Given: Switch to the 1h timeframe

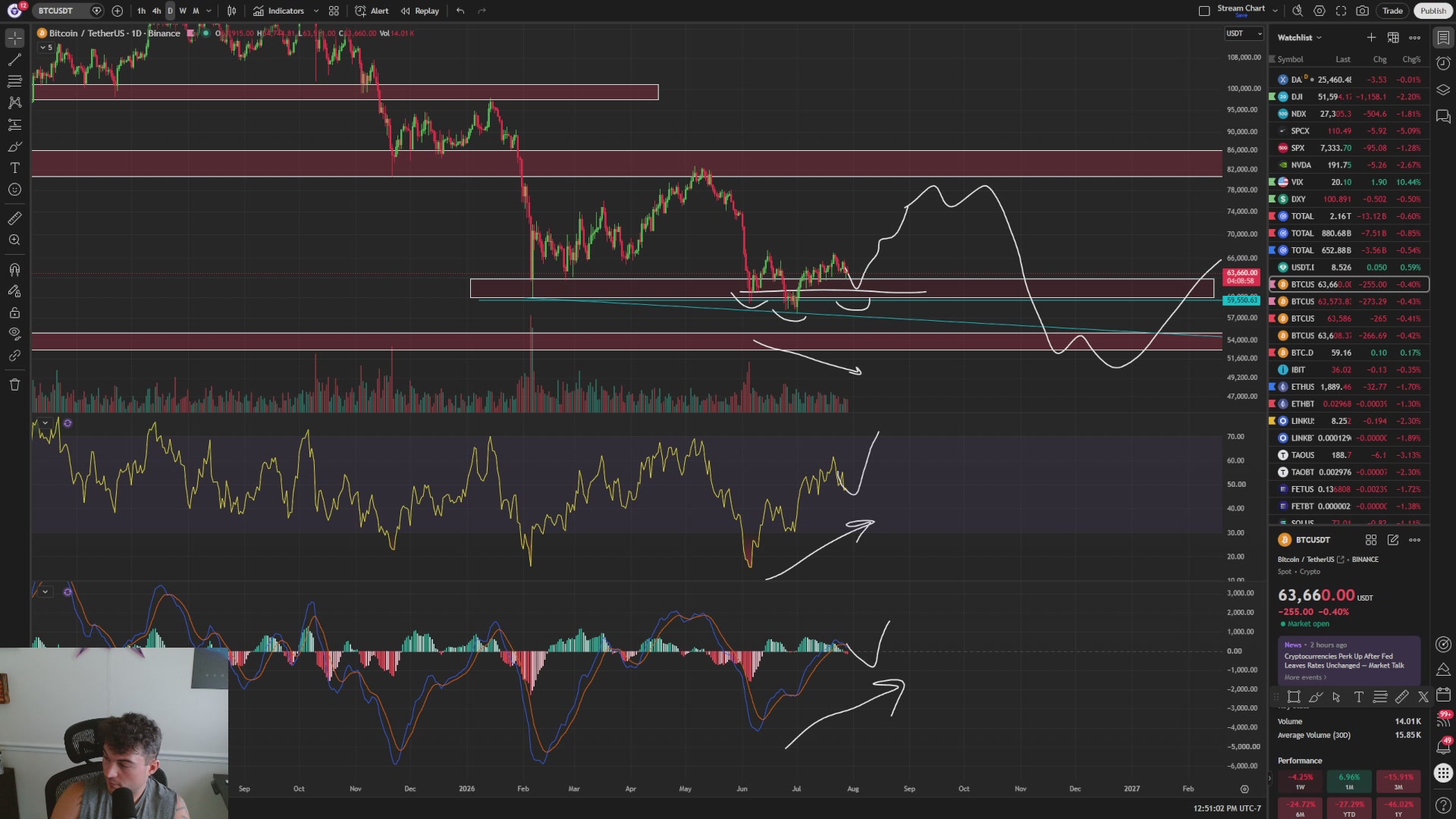Looking at the screenshot, I should click(x=141, y=11).
